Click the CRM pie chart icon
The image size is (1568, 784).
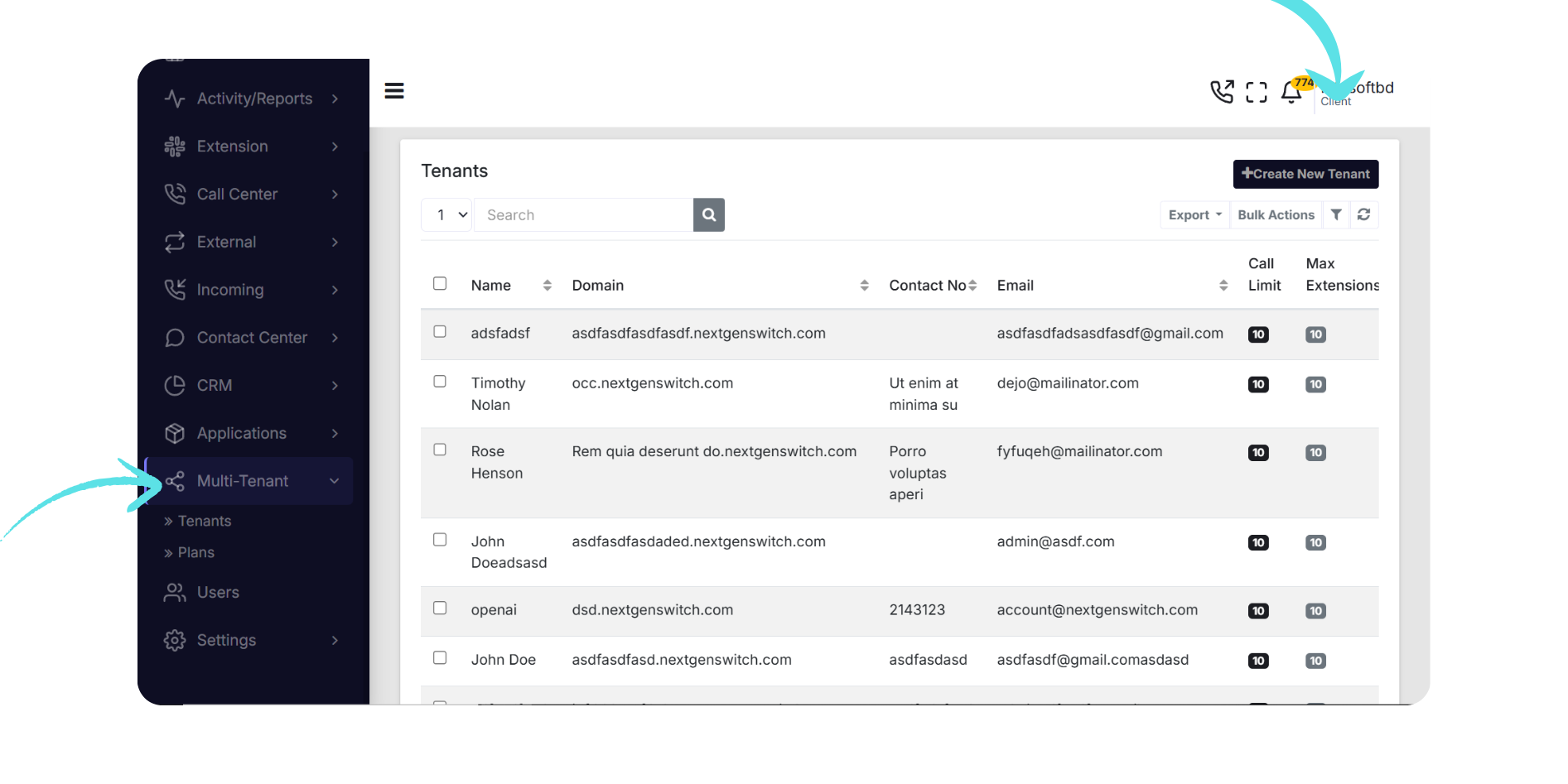(x=175, y=386)
